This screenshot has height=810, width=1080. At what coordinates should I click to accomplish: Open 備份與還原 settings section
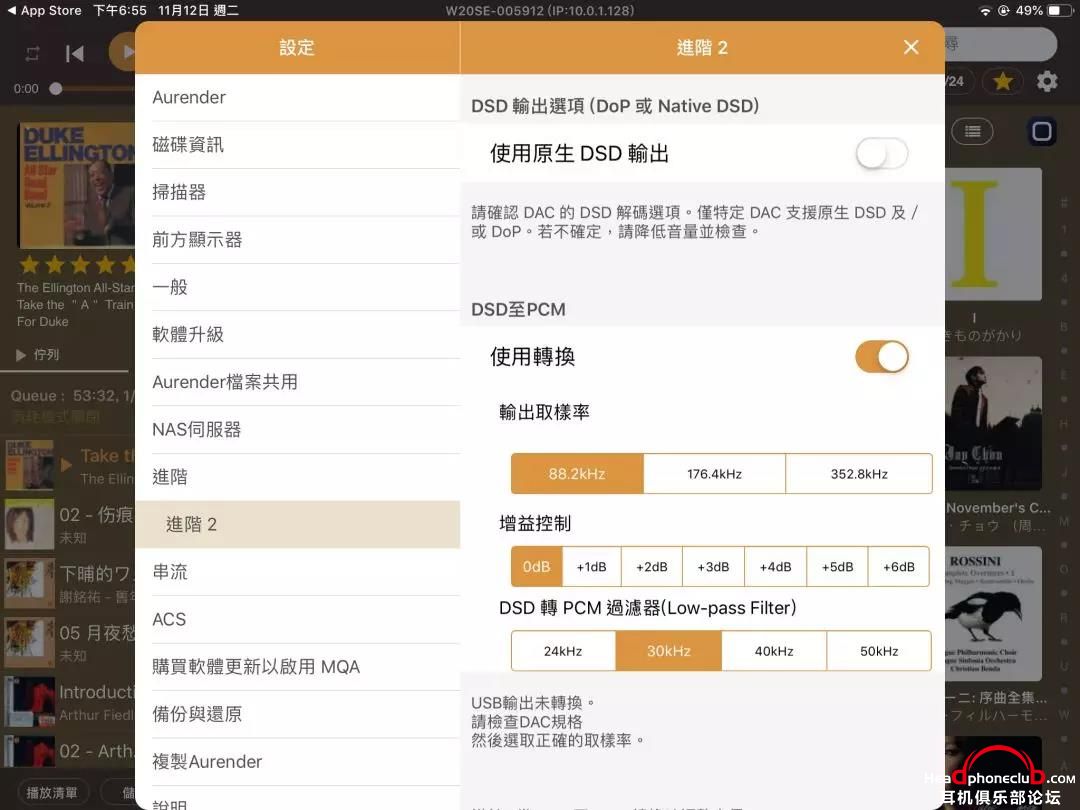coord(298,714)
